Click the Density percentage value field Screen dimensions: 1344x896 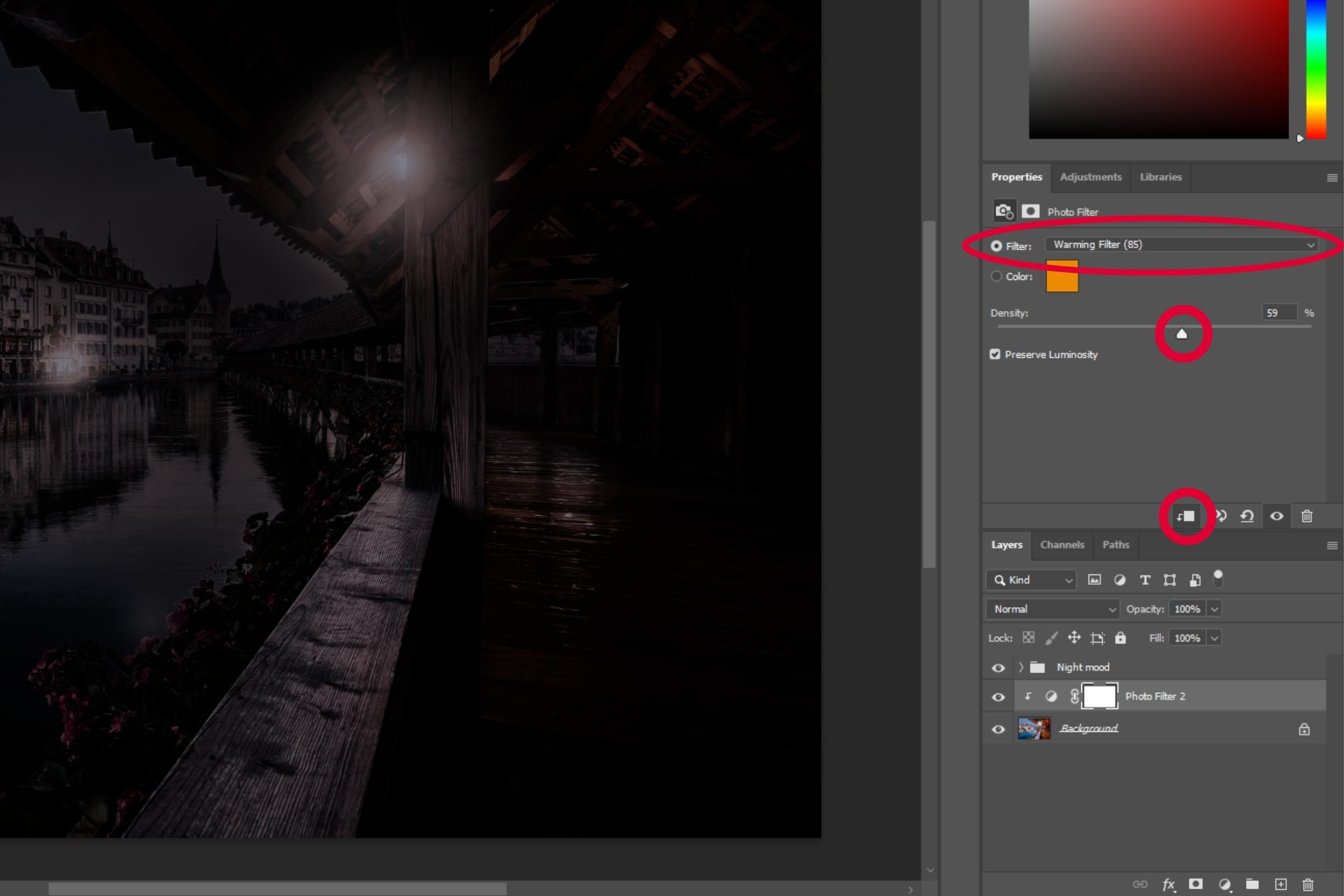1279,313
